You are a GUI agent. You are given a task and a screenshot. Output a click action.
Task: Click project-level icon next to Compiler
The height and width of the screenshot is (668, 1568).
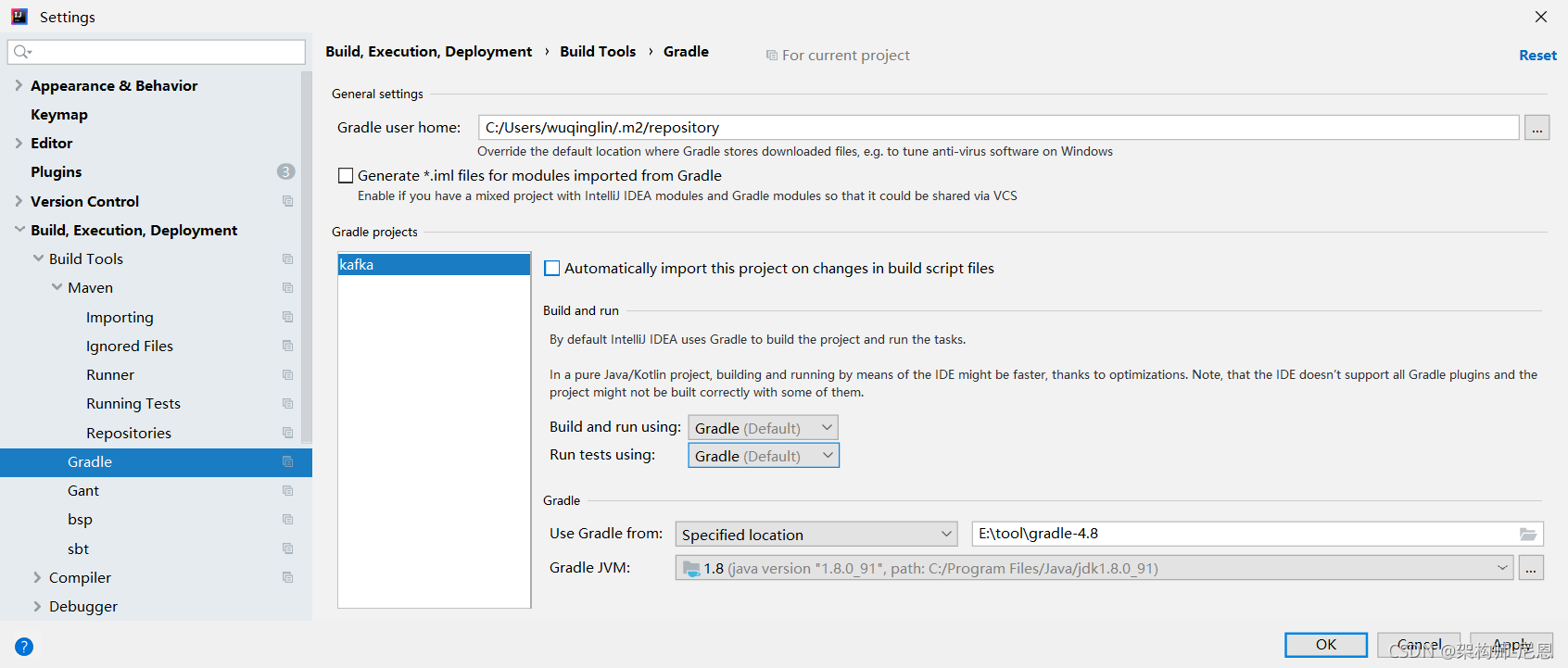pyautogui.click(x=288, y=577)
